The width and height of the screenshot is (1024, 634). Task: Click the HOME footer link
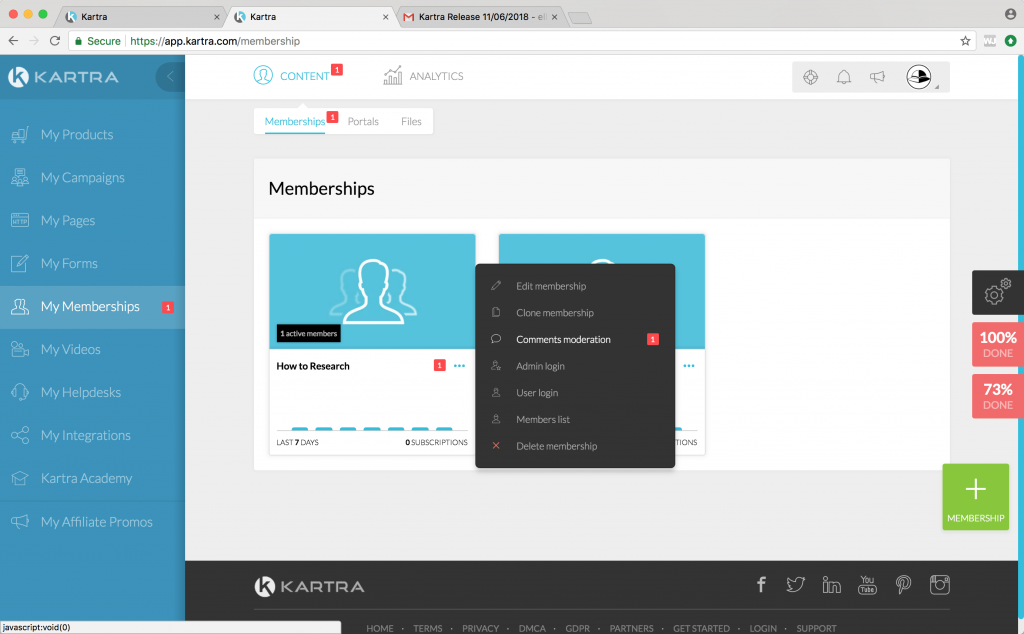click(380, 628)
